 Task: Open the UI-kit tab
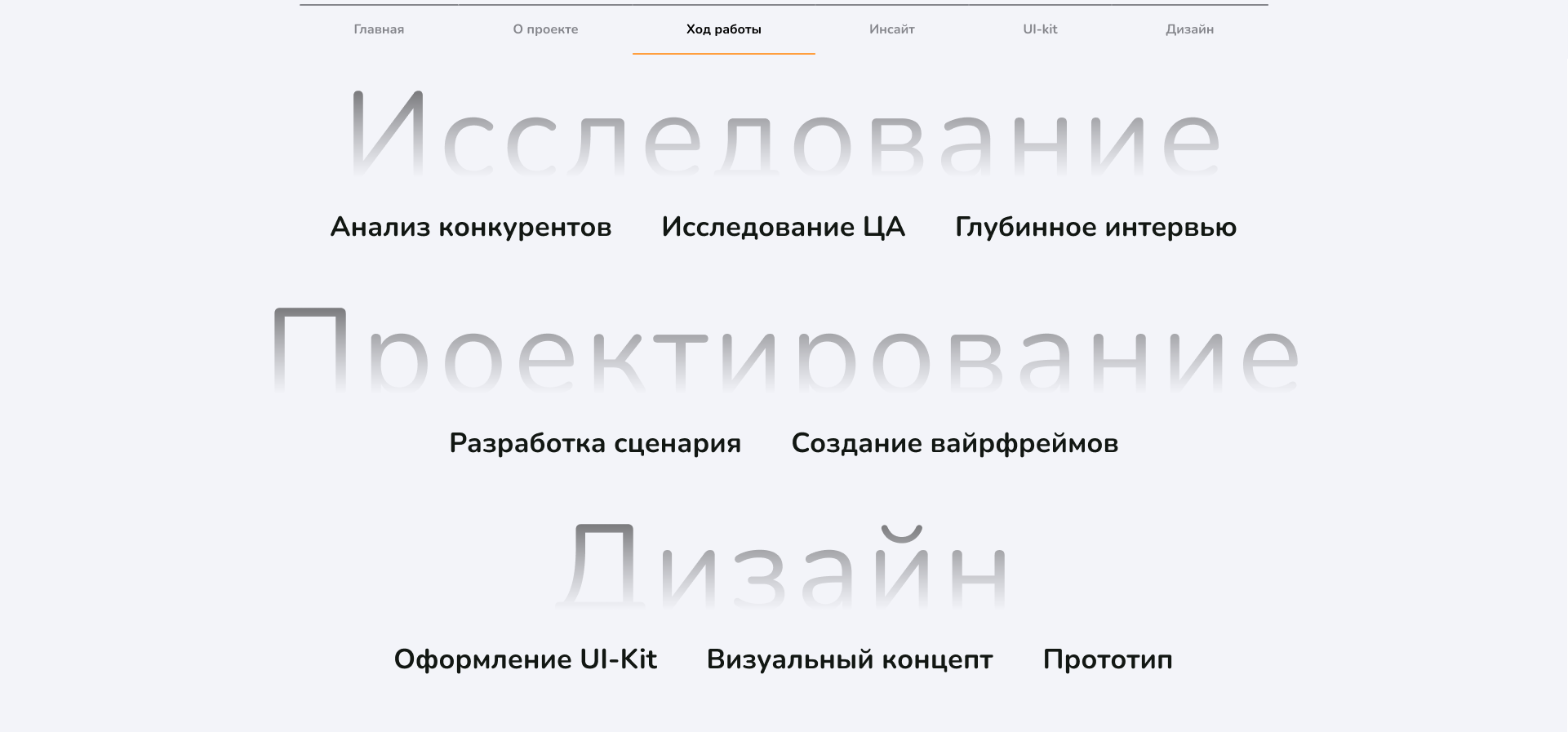click(1040, 29)
